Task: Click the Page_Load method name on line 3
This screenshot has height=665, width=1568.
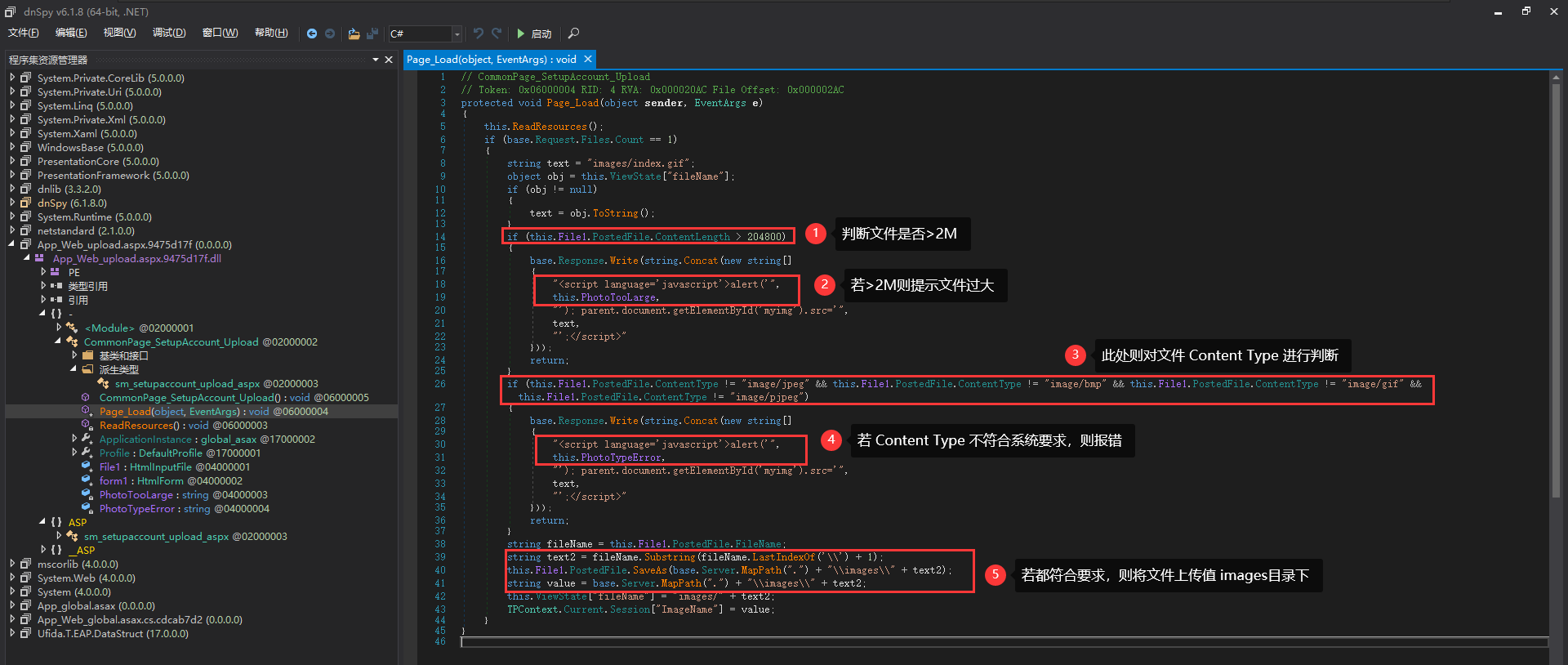Action: tap(572, 103)
